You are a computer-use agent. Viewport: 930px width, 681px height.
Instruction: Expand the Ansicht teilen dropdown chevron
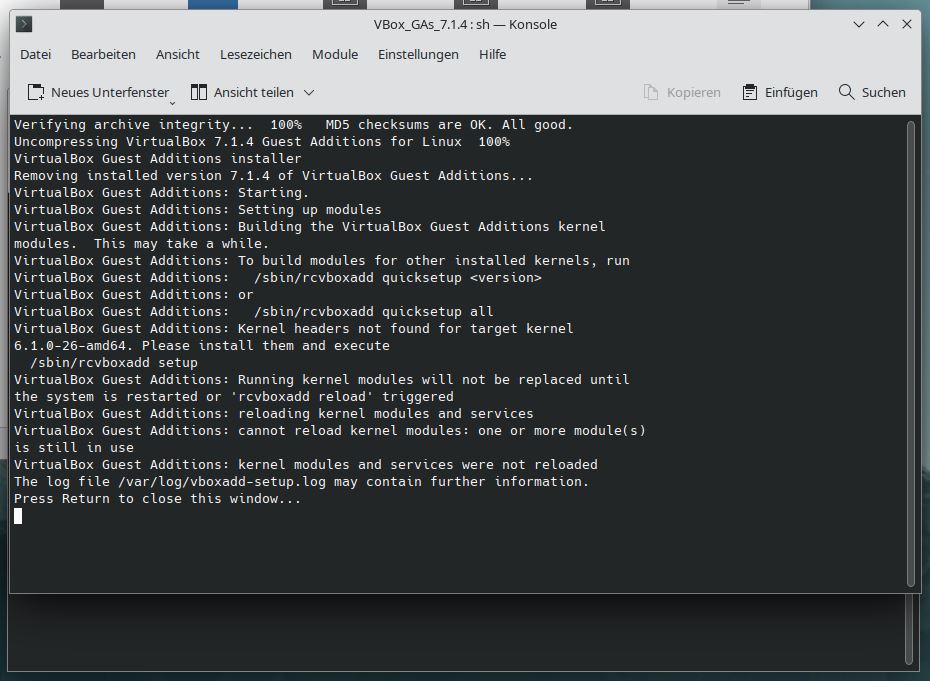309,93
